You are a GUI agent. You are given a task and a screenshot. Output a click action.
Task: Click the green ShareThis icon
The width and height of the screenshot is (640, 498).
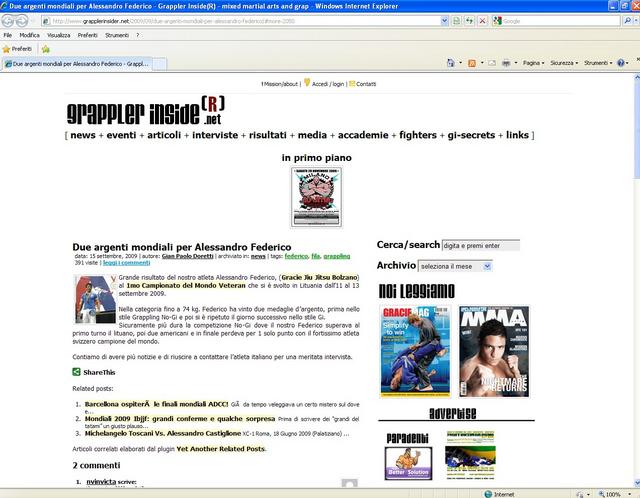pos(77,372)
